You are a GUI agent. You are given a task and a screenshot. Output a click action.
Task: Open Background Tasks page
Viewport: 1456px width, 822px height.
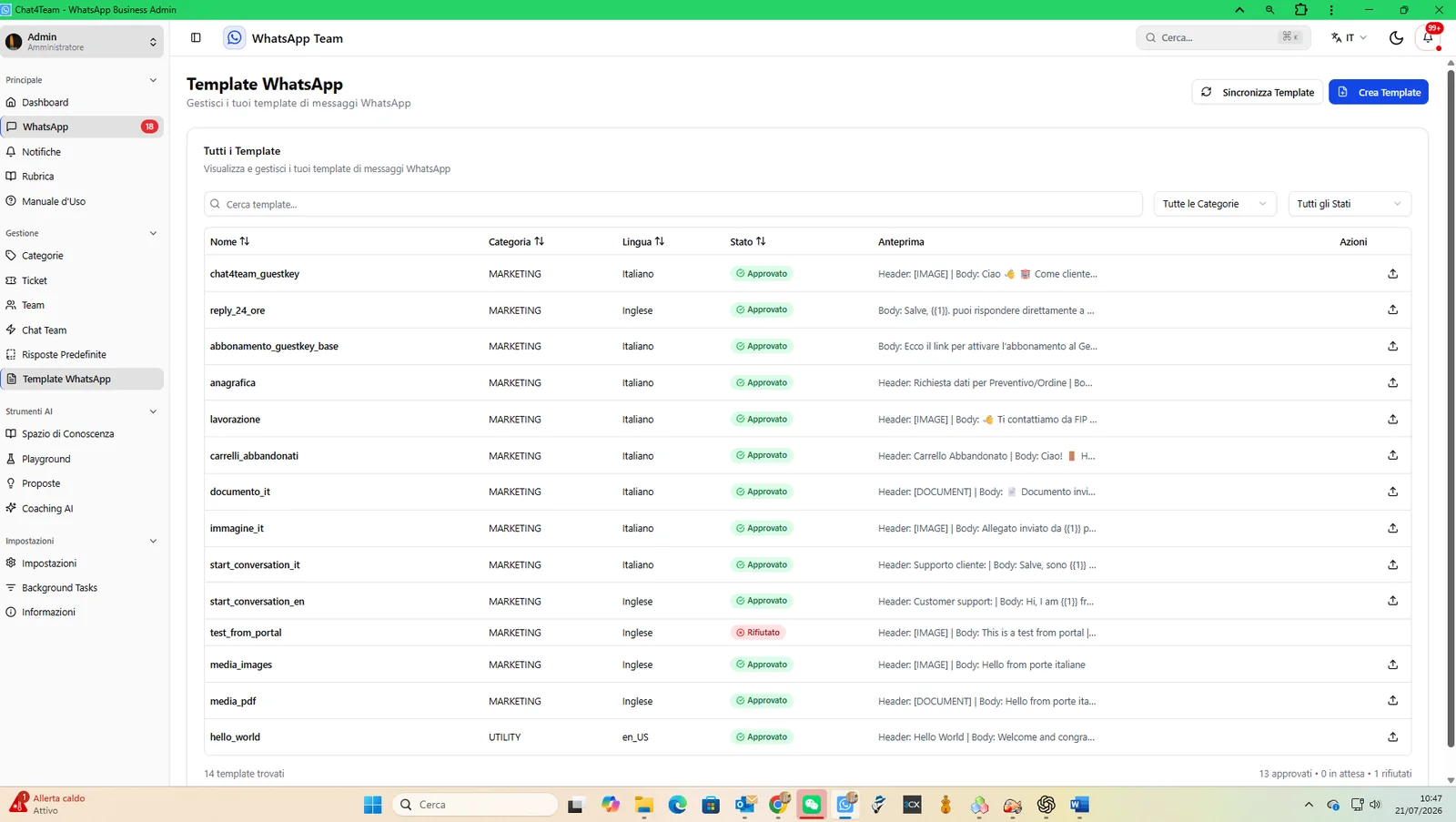click(82, 588)
